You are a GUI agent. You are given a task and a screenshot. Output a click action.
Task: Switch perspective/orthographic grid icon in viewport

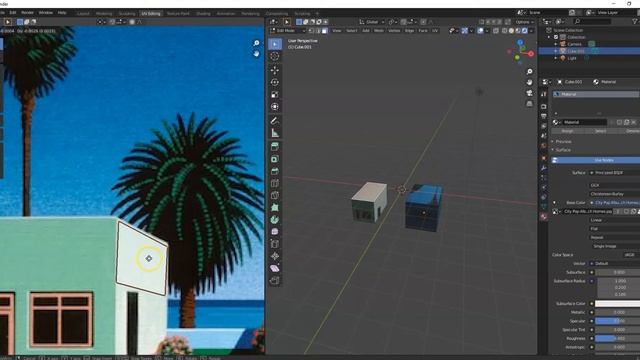pyautogui.click(x=529, y=104)
